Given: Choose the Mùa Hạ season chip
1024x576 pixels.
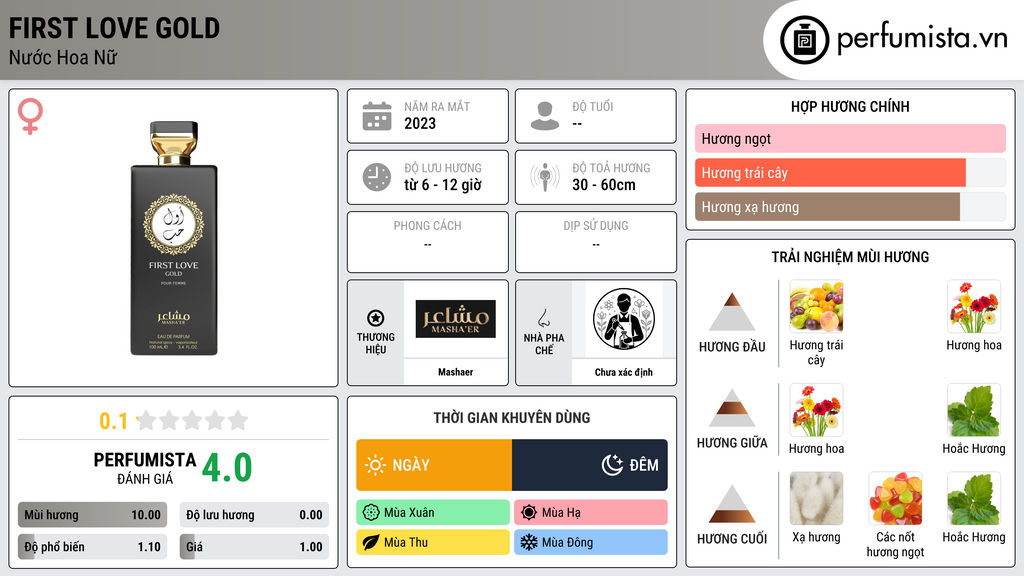Looking at the screenshot, I should [591, 512].
